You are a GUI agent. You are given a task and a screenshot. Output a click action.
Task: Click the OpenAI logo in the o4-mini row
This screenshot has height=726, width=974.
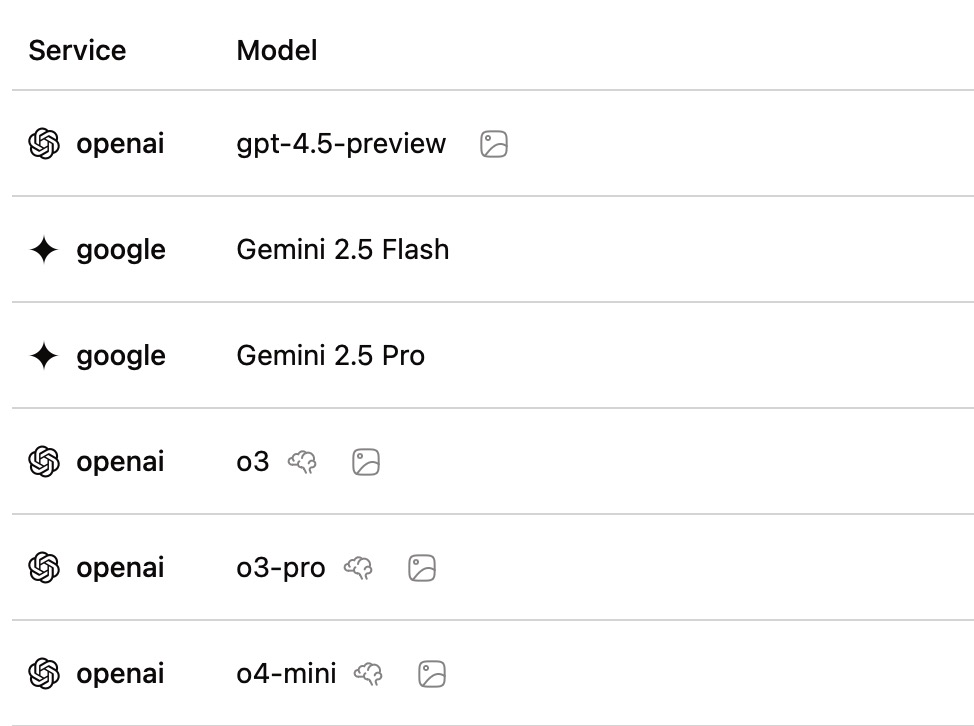click(44, 674)
